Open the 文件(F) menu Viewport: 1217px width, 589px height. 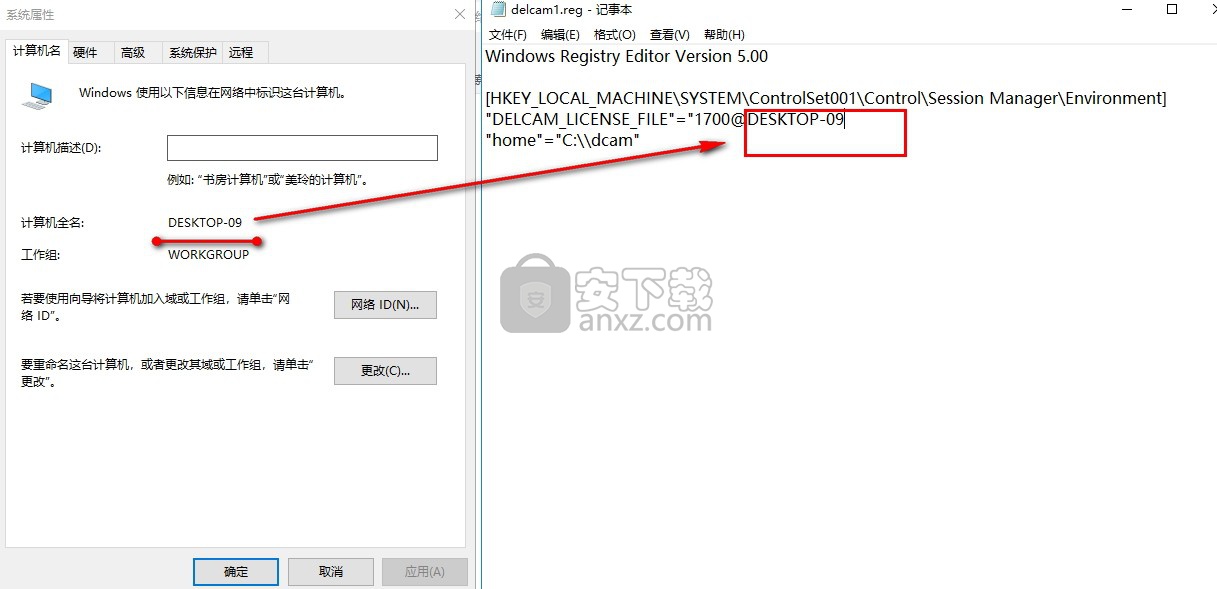coord(508,35)
